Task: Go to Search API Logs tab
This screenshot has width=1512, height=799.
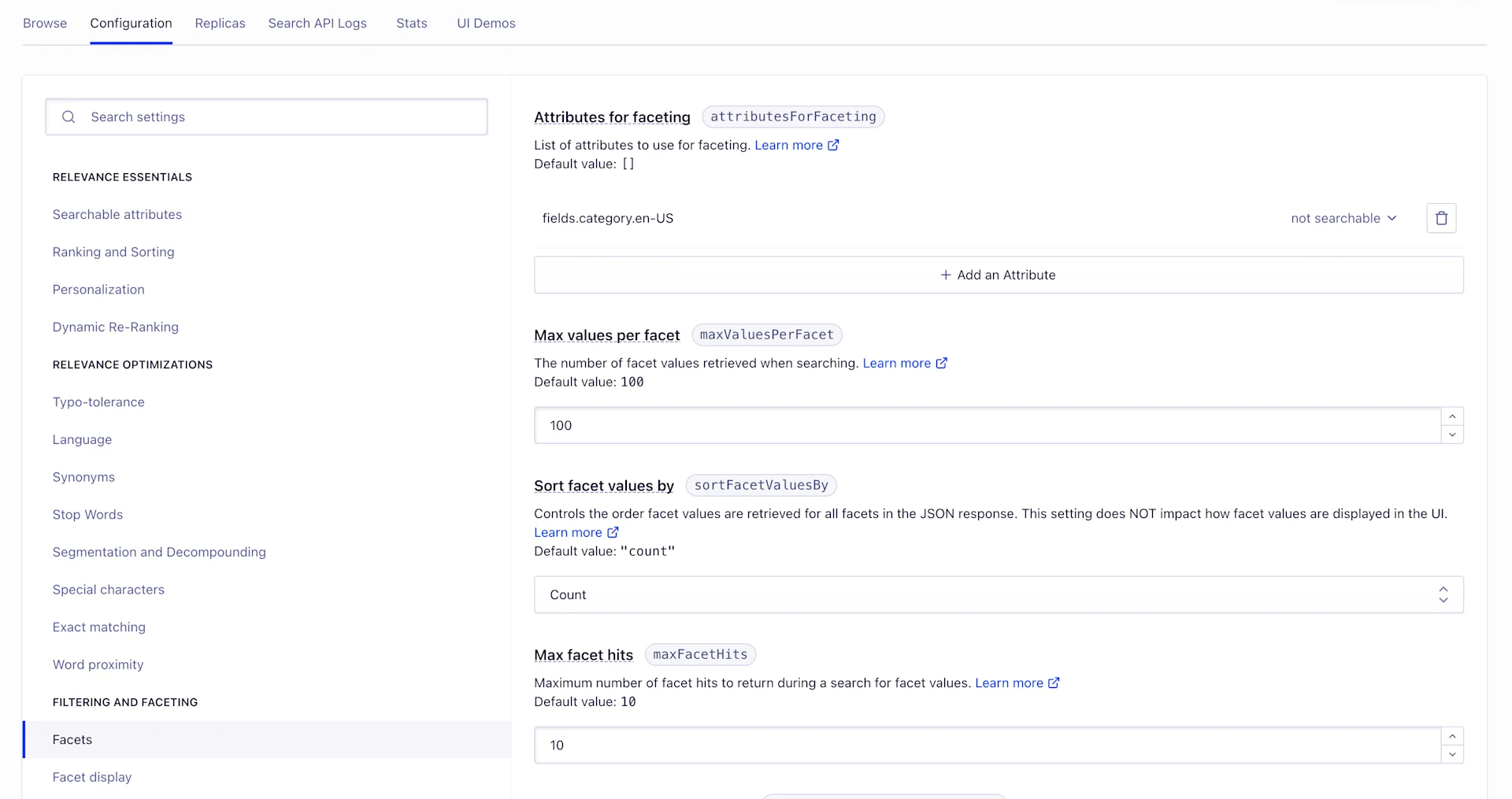Action: (317, 23)
